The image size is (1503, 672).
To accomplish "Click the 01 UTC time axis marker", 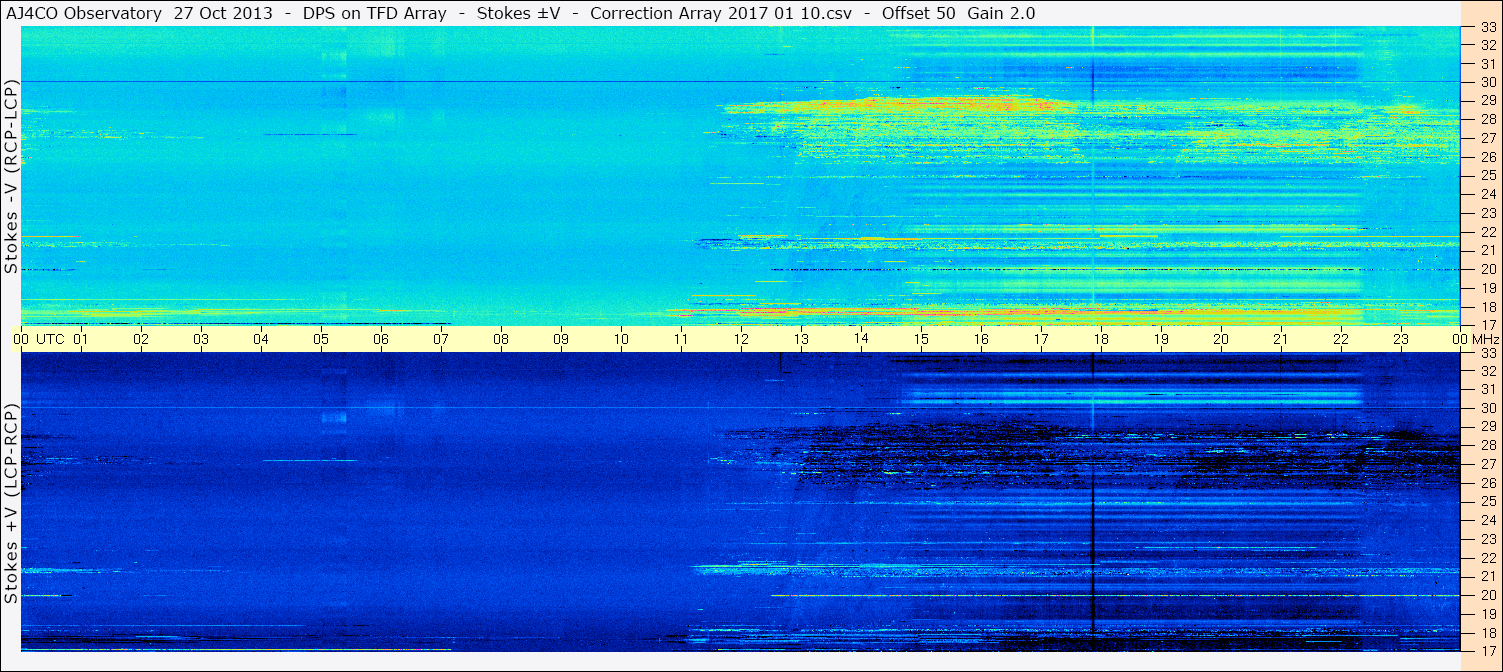I will 81,339.
